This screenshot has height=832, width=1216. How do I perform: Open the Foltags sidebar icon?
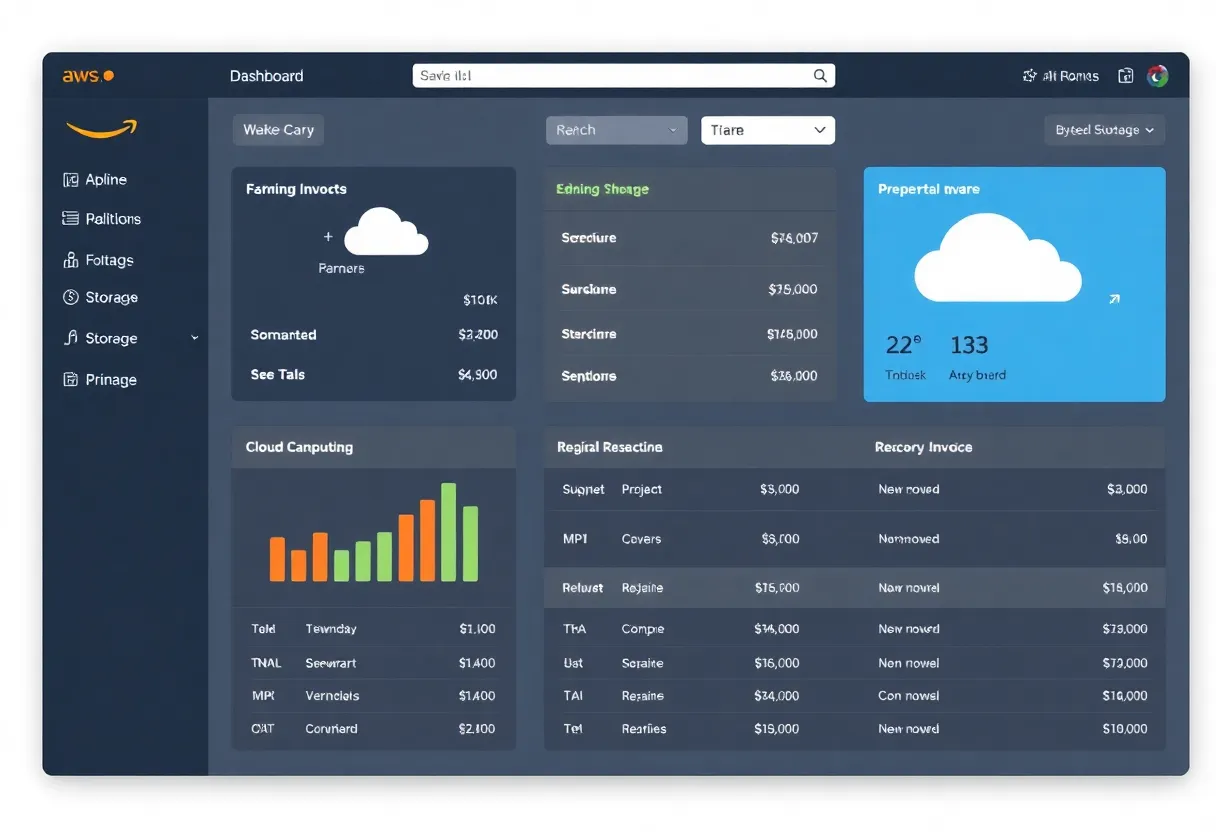(x=70, y=260)
